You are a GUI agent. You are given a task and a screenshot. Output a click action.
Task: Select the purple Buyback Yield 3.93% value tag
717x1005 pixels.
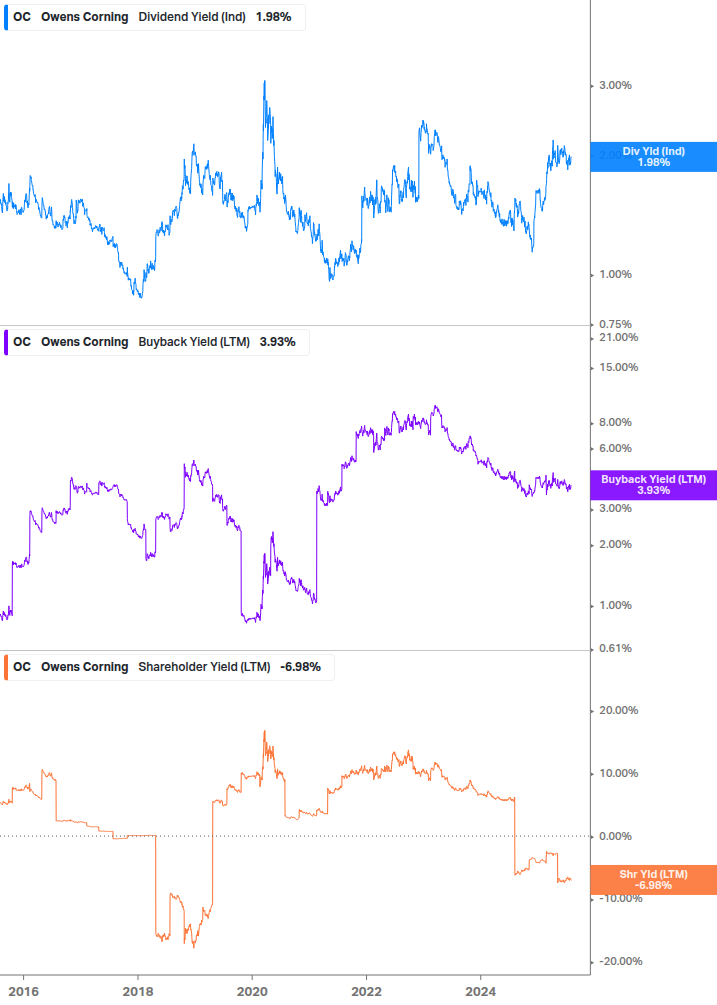point(654,485)
